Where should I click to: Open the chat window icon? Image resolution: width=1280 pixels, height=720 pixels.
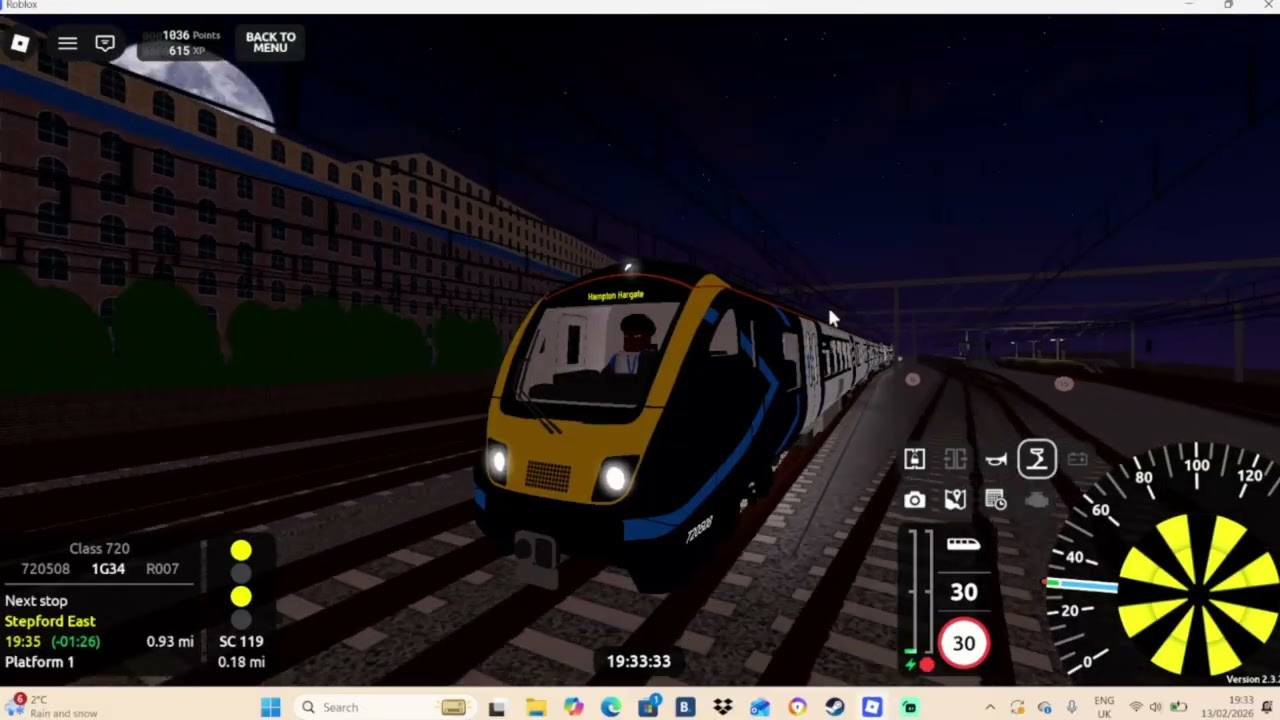point(105,43)
